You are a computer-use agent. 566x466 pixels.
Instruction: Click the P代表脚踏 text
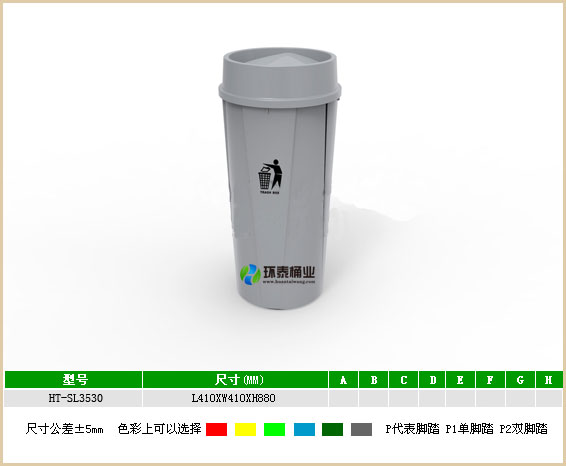413,429
